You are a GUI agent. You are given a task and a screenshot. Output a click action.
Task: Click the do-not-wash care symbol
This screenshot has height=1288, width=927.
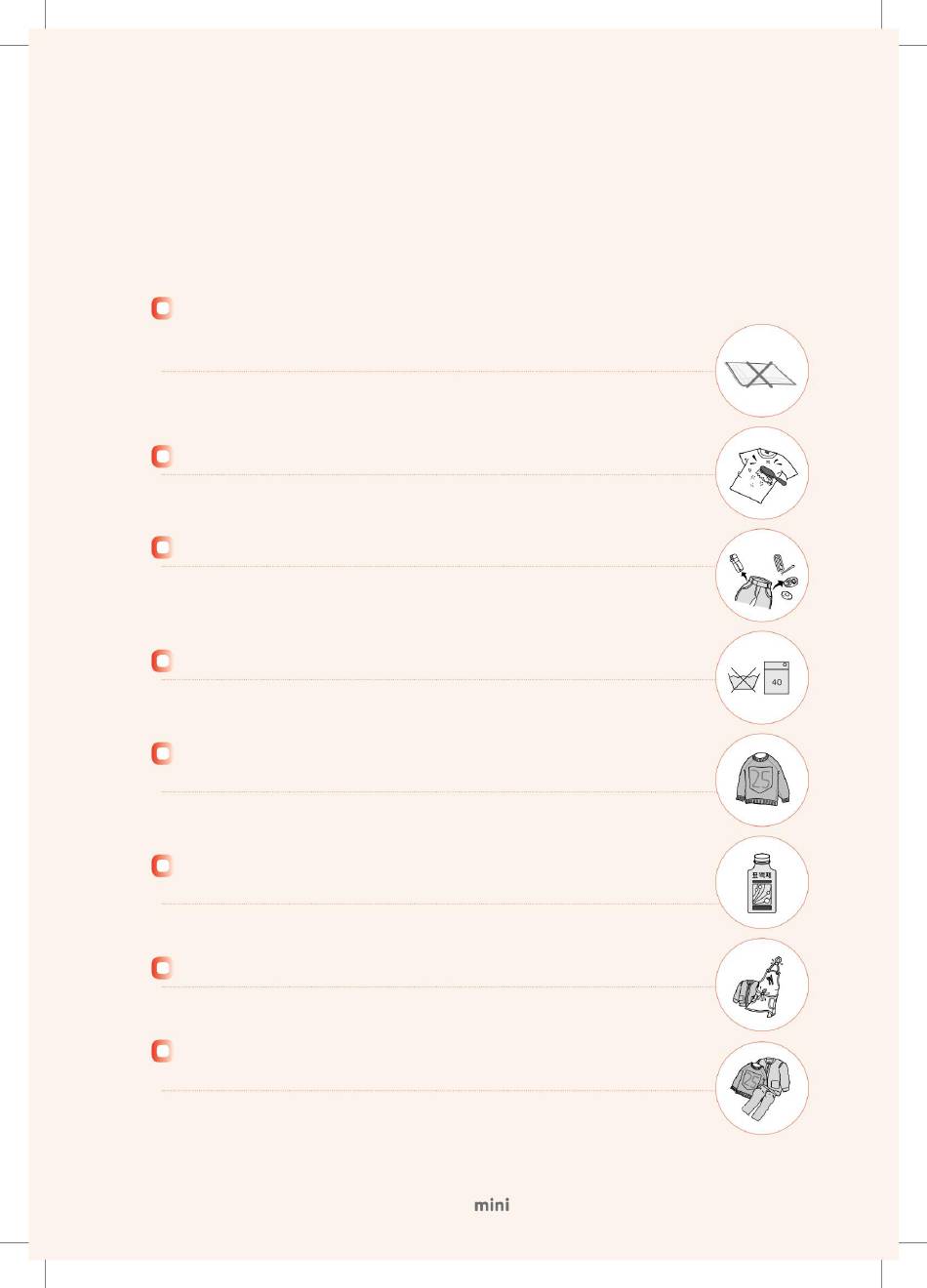(x=744, y=679)
